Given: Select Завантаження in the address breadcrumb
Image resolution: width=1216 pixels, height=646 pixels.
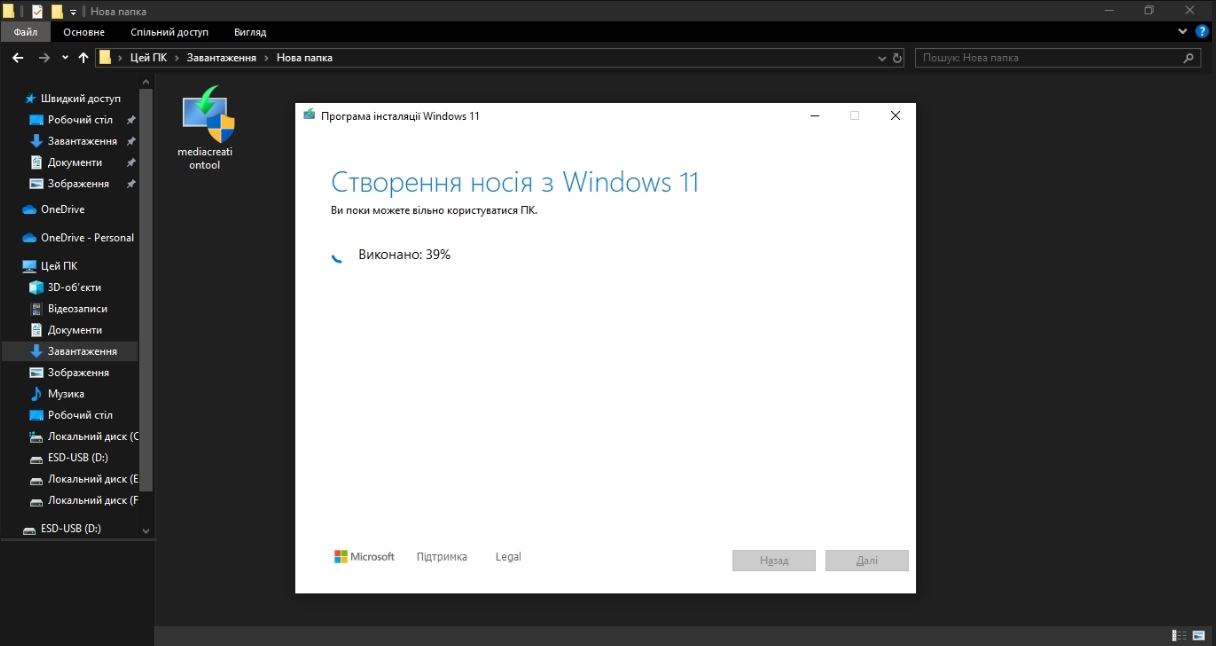Looking at the screenshot, I should (x=221, y=58).
